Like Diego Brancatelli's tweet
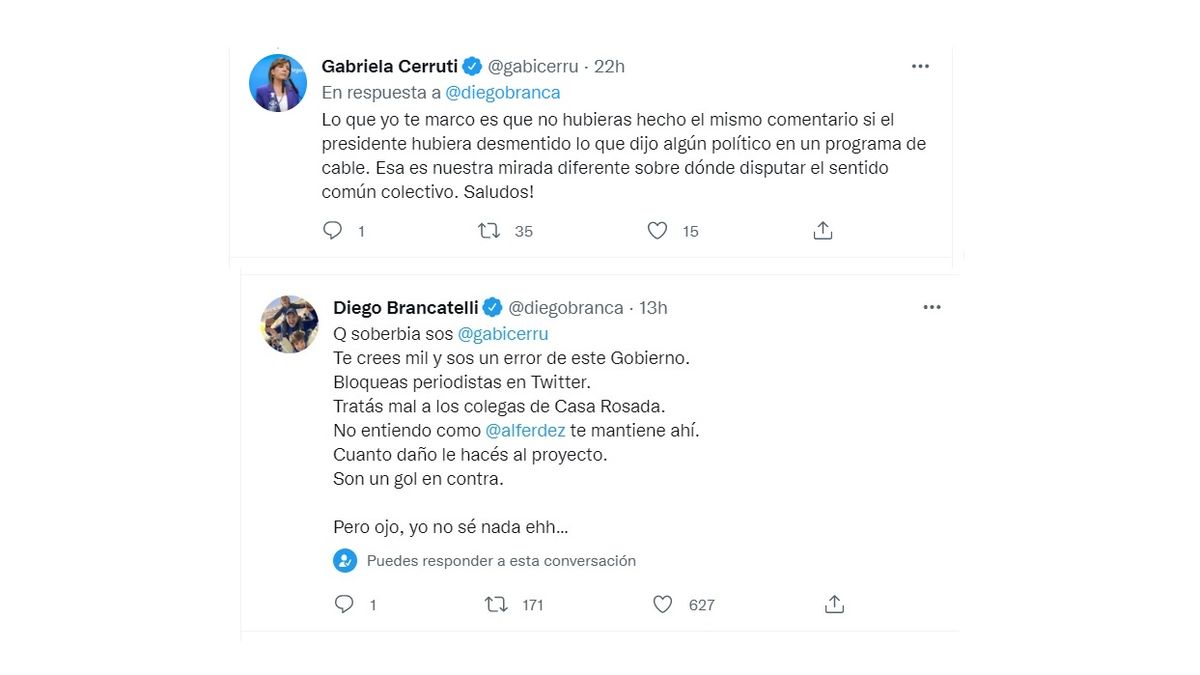This screenshot has height=675, width=1200. pos(662,604)
